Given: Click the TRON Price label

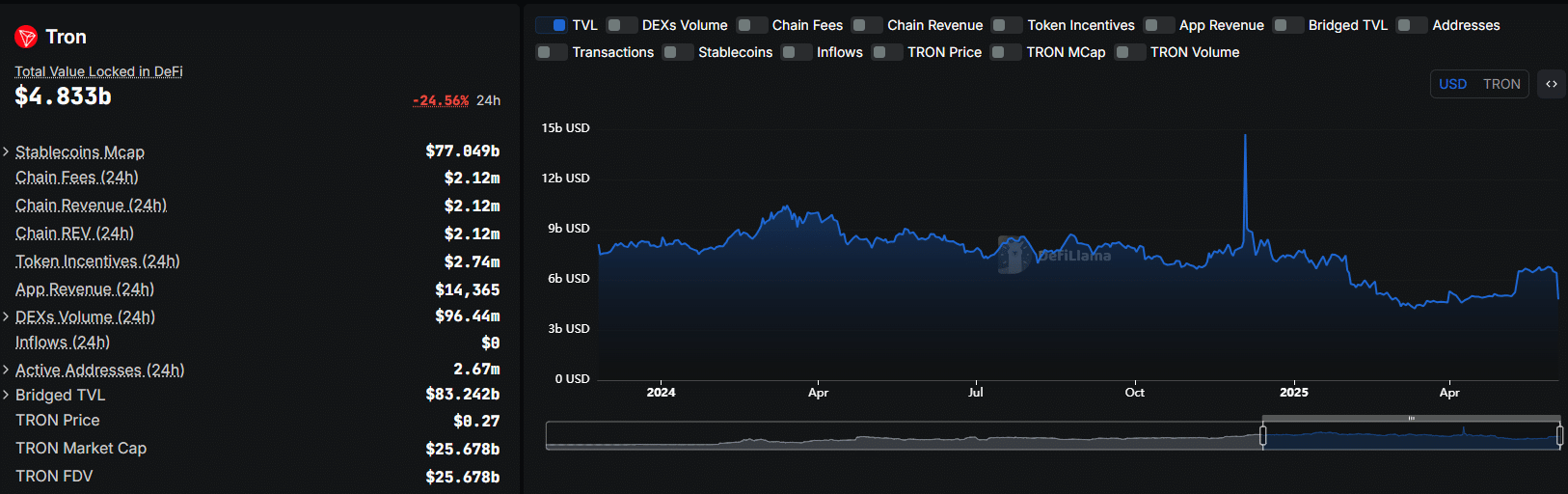Looking at the screenshot, I should [x=58, y=421].
